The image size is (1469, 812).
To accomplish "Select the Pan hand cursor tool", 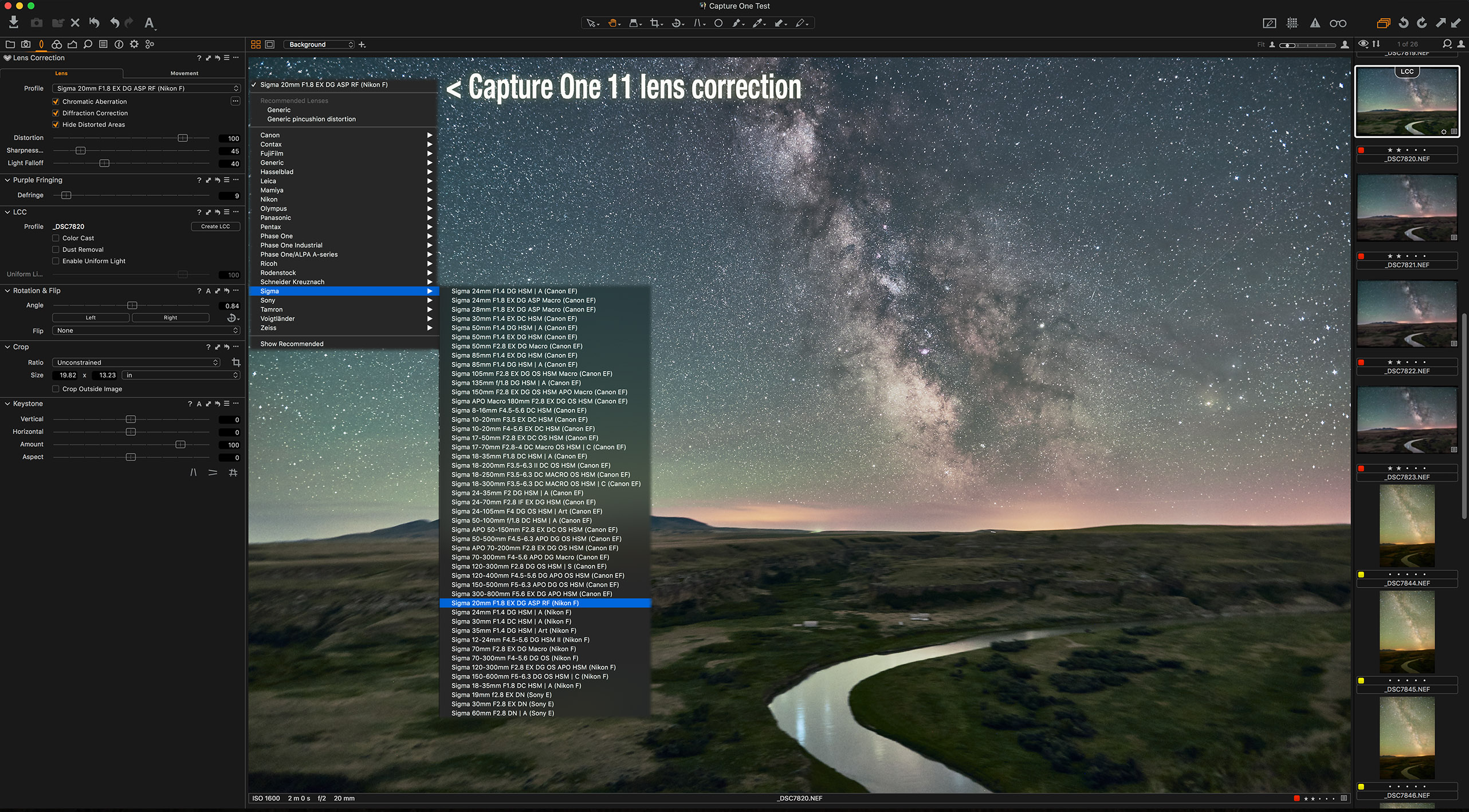I will click(612, 23).
